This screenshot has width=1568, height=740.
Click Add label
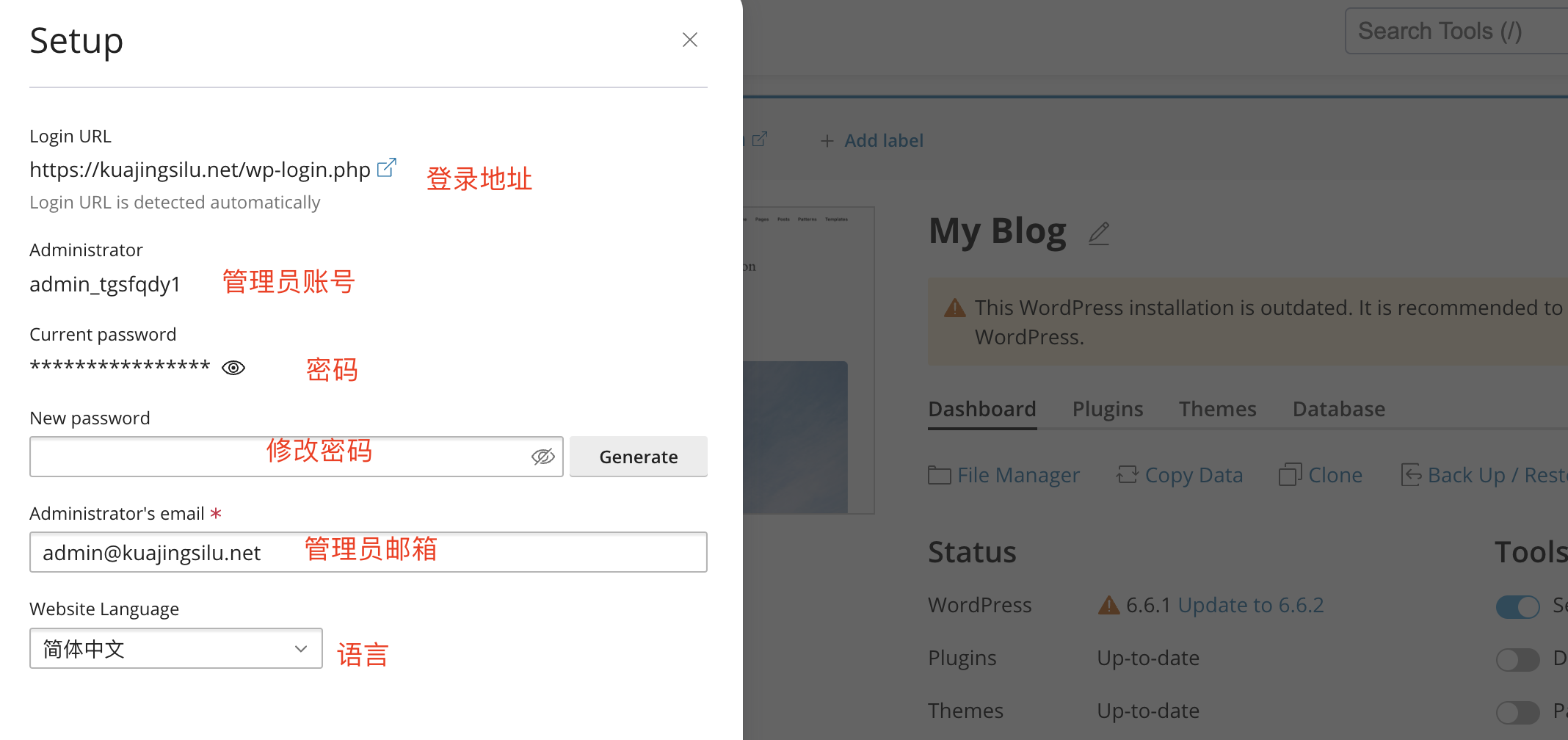click(x=883, y=140)
